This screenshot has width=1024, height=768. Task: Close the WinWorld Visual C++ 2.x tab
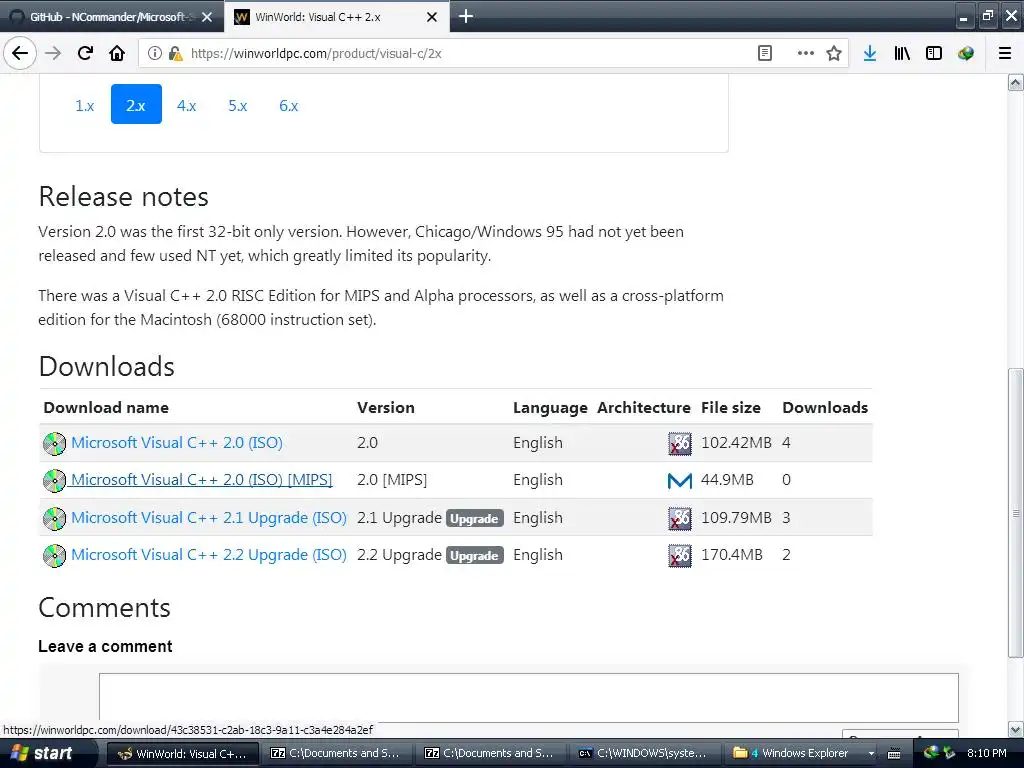click(432, 17)
